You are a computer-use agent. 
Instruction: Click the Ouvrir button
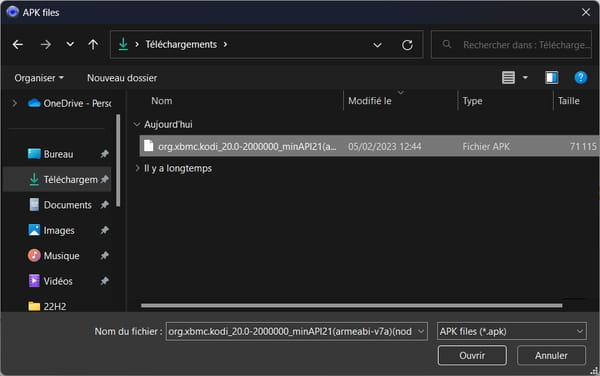[x=472, y=355]
